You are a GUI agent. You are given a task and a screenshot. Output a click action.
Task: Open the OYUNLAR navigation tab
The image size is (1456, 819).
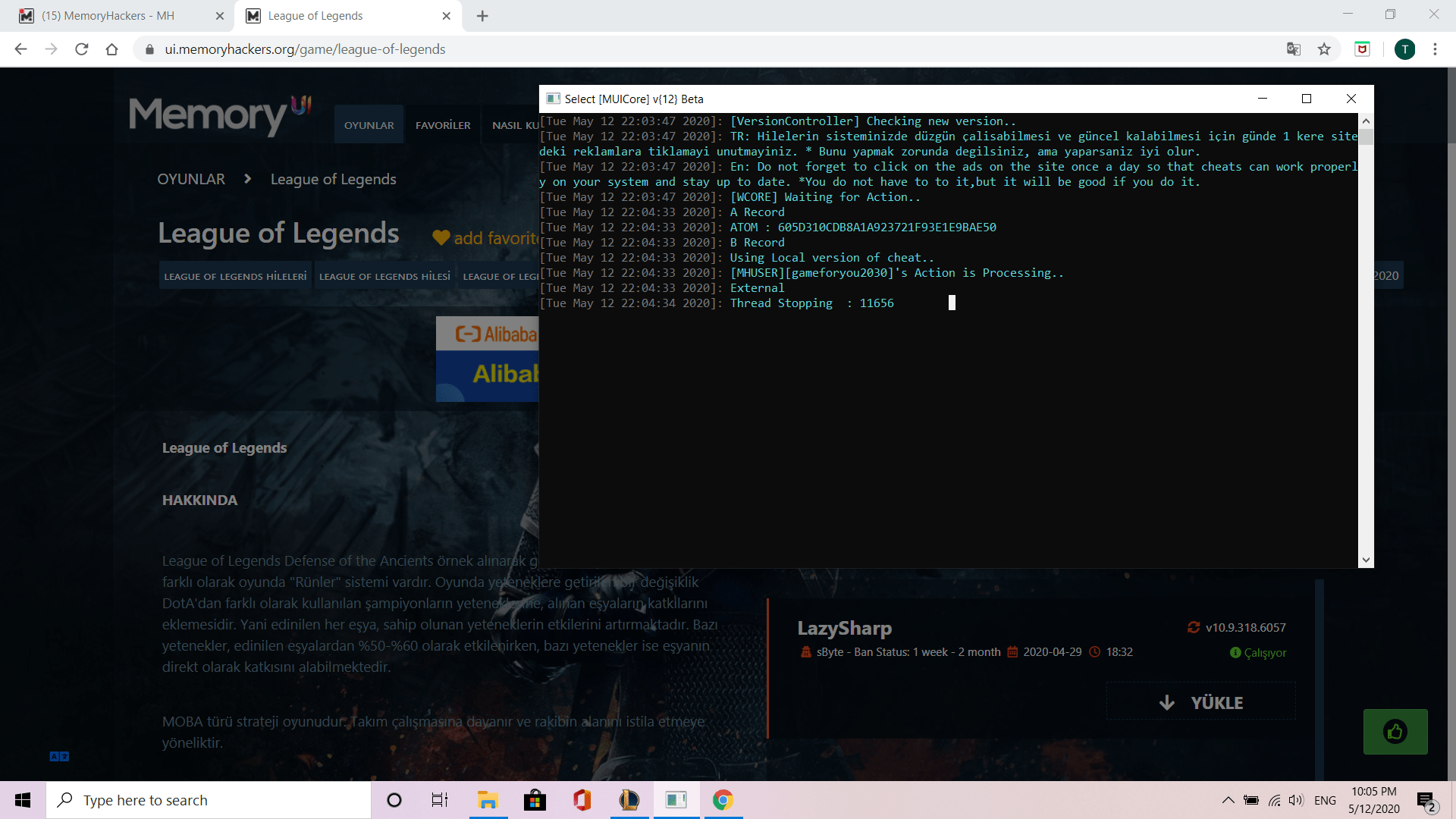pyautogui.click(x=369, y=125)
